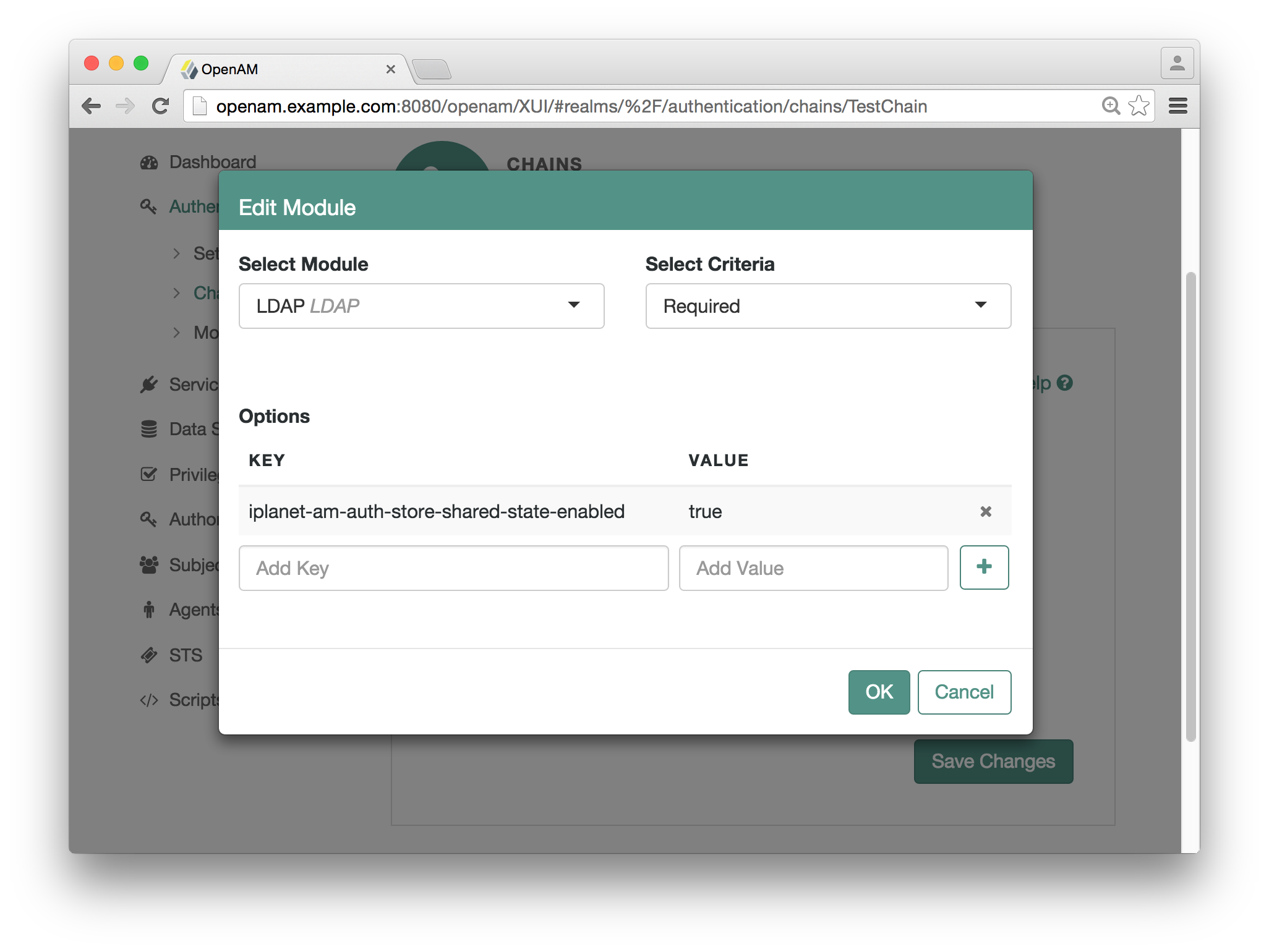
Task: Confirm with the OK button
Action: click(879, 692)
